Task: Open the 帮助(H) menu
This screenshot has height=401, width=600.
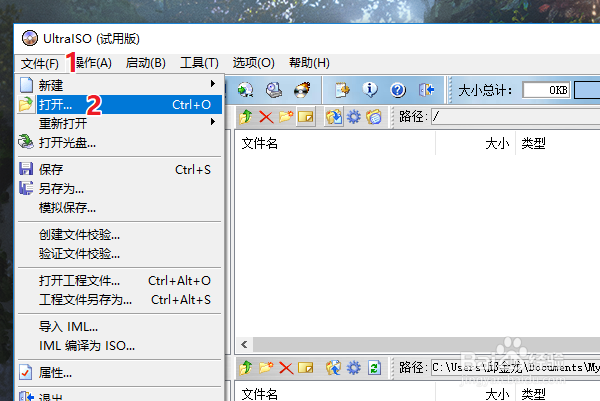Action: [x=309, y=63]
